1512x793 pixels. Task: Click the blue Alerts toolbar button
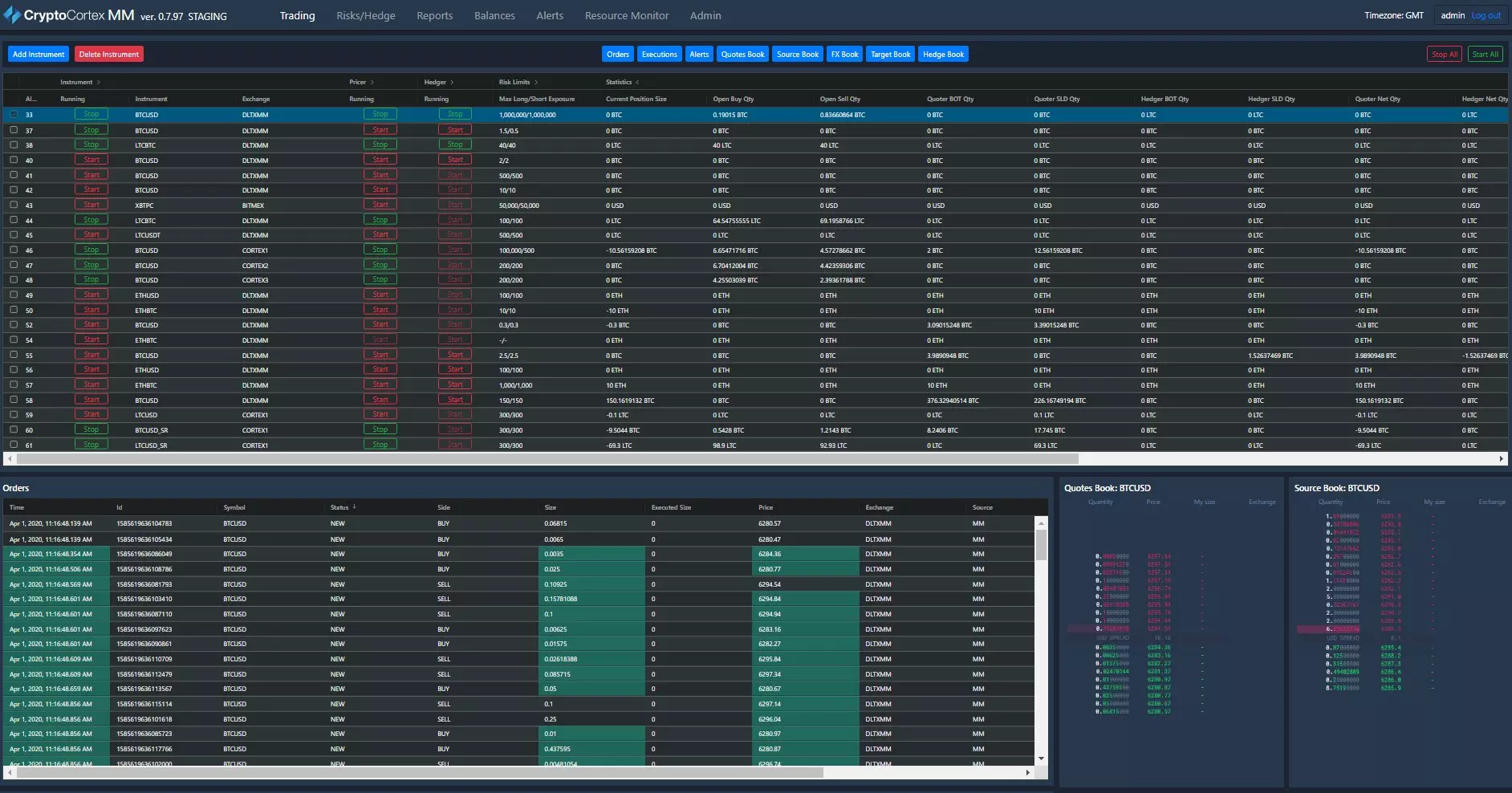click(699, 54)
